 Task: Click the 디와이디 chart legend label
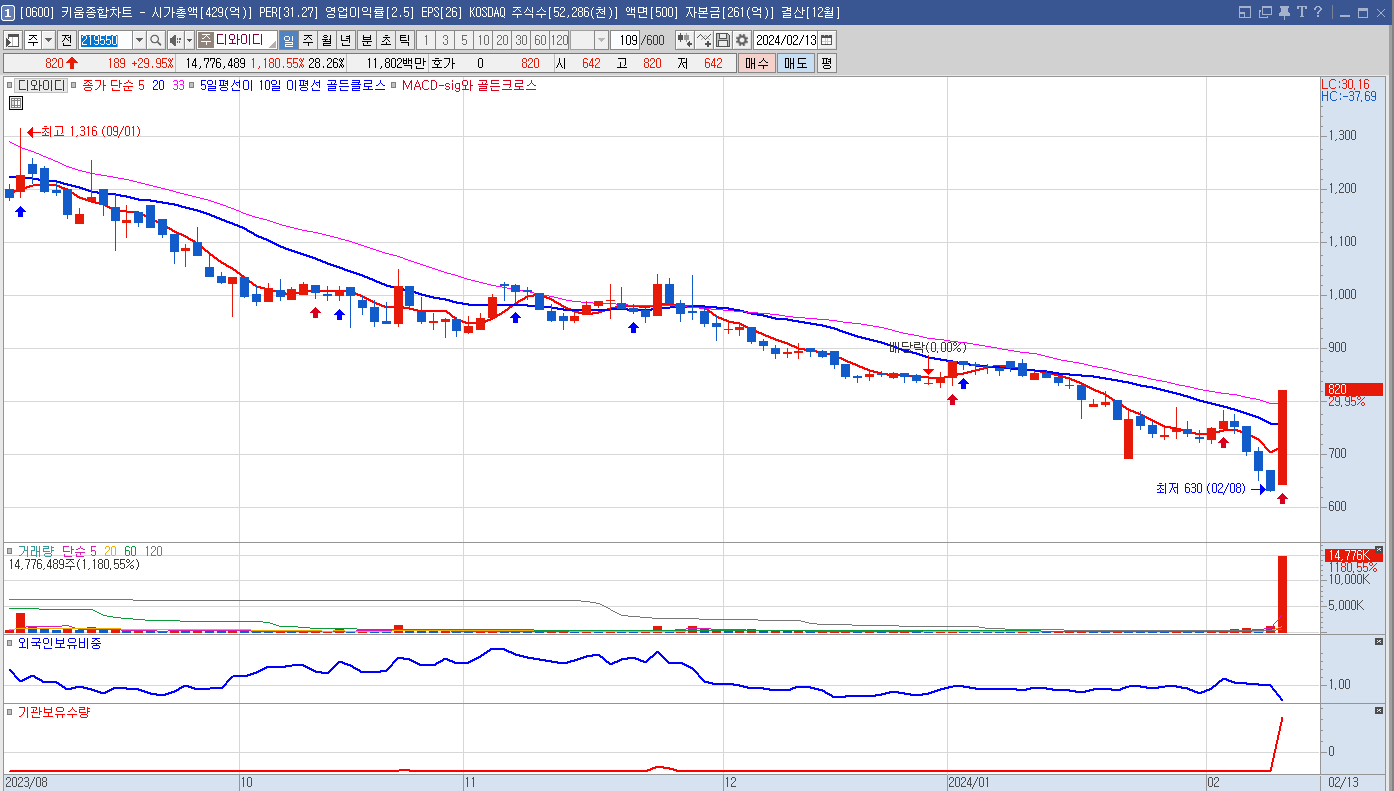click(41, 86)
